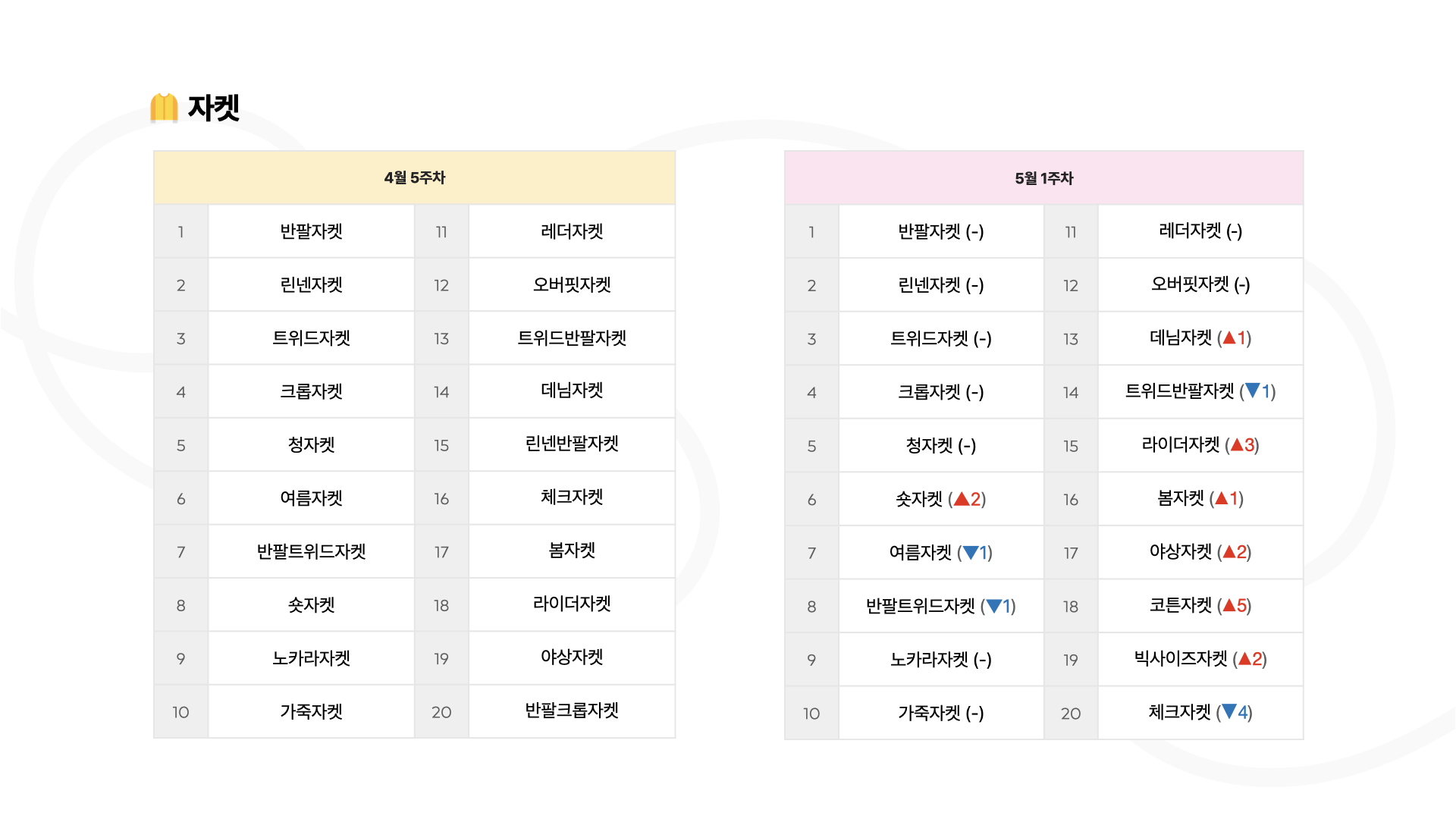This screenshot has height=819, width=1456.
Task: Click 데님자켓 (▲1) in the 5월 table
Action: 1200,337
